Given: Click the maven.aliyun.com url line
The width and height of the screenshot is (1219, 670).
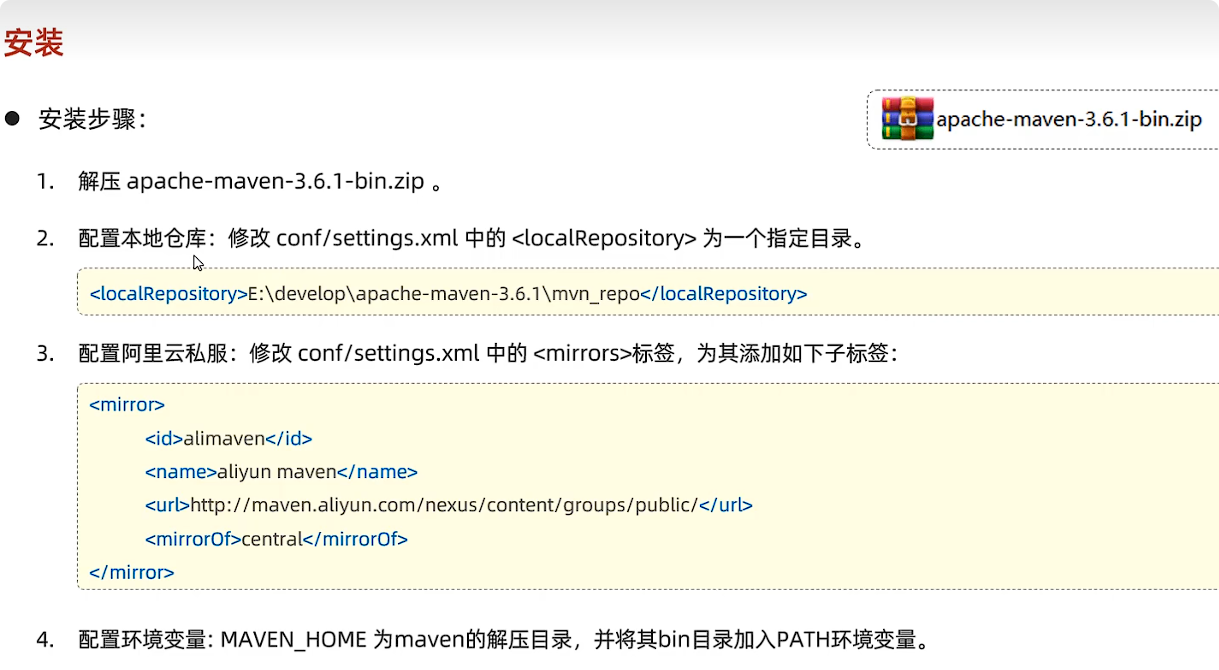Looking at the screenshot, I should pyautogui.click(x=448, y=505).
